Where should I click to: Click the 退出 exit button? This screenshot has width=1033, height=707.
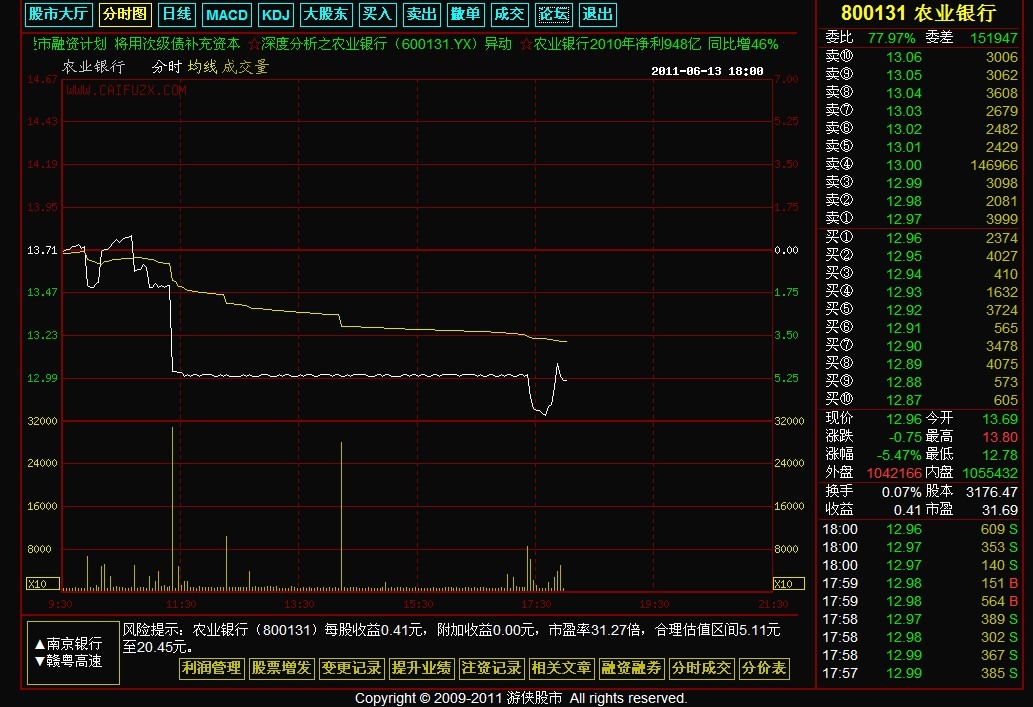point(598,14)
